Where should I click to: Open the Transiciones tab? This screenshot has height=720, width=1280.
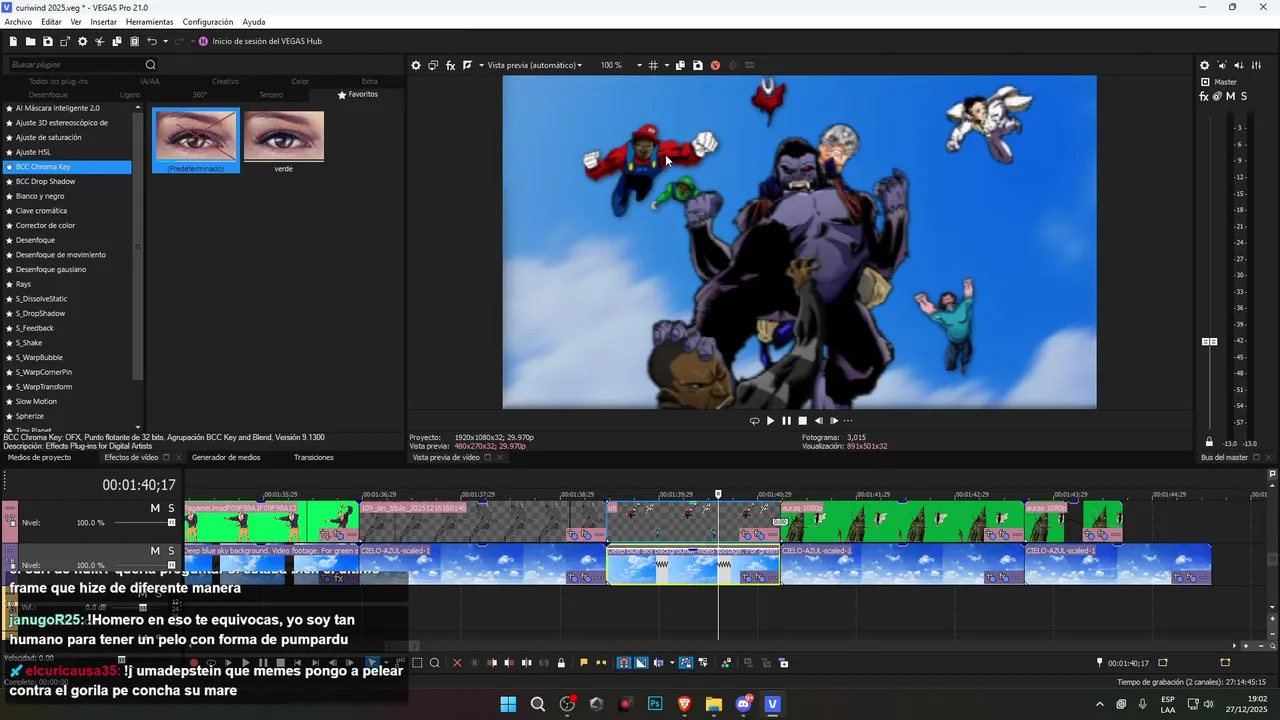tap(314, 457)
